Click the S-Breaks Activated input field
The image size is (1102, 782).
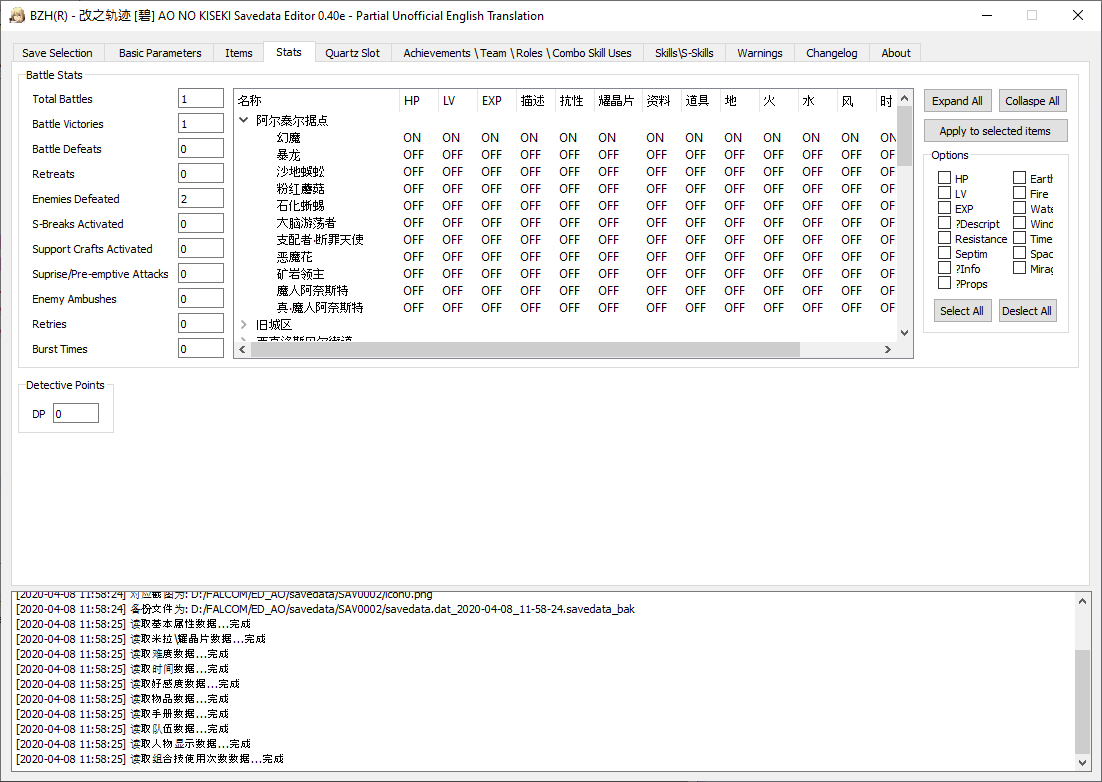point(201,224)
